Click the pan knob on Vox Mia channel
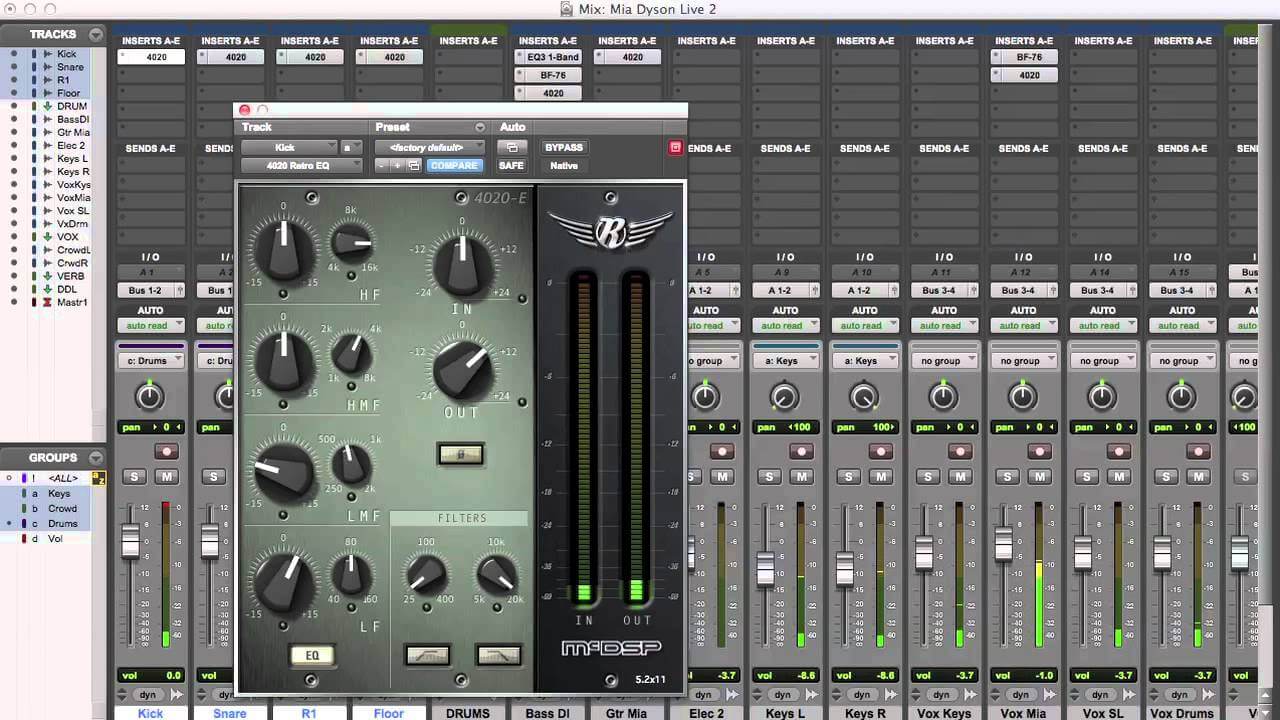 click(1023, 397)
